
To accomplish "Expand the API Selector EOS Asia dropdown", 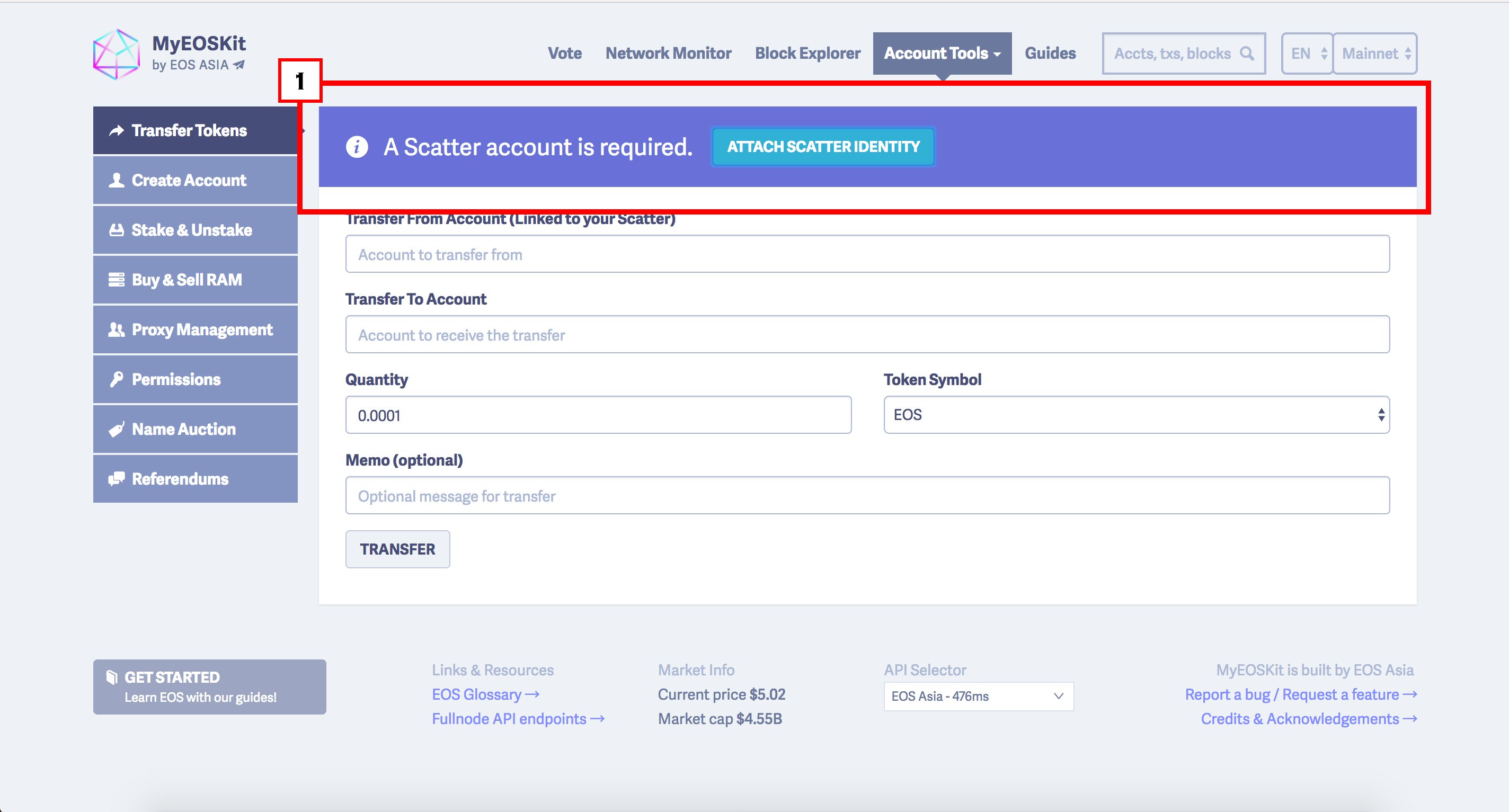I will click(x=978, y=696).
